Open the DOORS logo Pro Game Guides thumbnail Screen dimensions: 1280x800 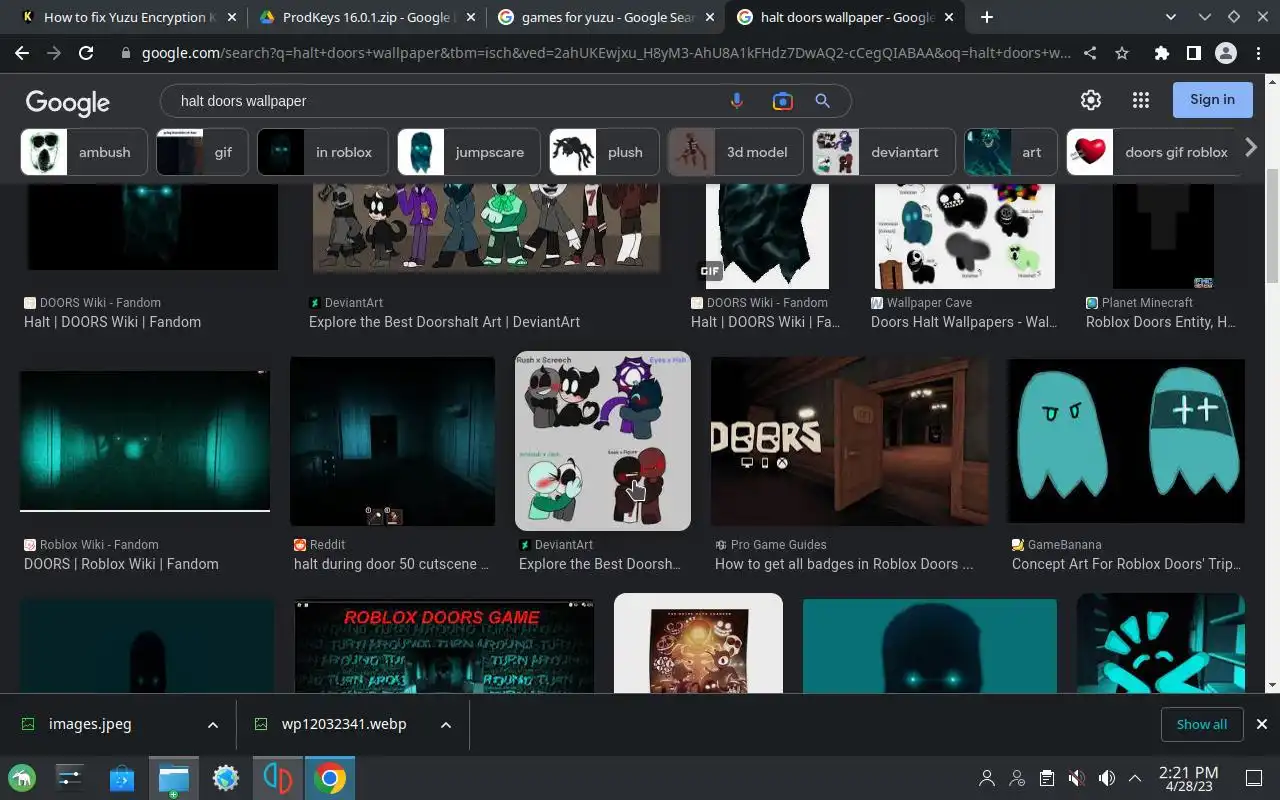849,441
